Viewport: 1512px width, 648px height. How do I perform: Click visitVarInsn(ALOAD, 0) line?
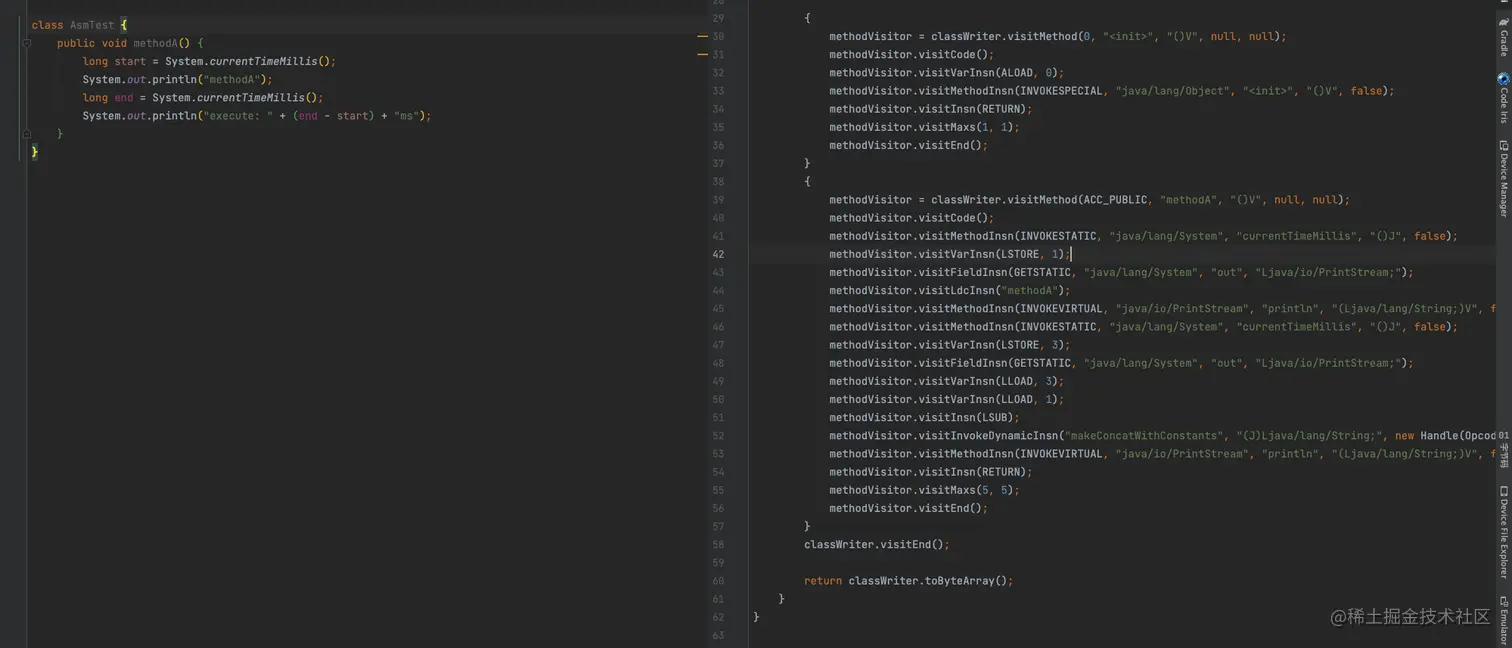(x=946, y=73)
